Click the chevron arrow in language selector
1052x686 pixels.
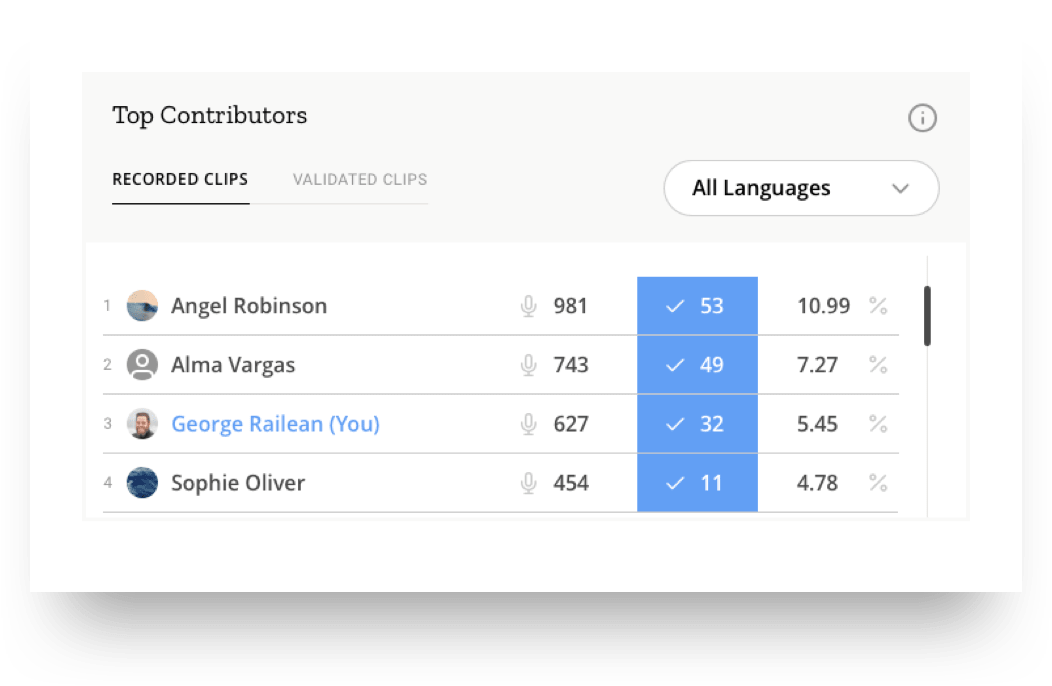click(x=900, y=189)
